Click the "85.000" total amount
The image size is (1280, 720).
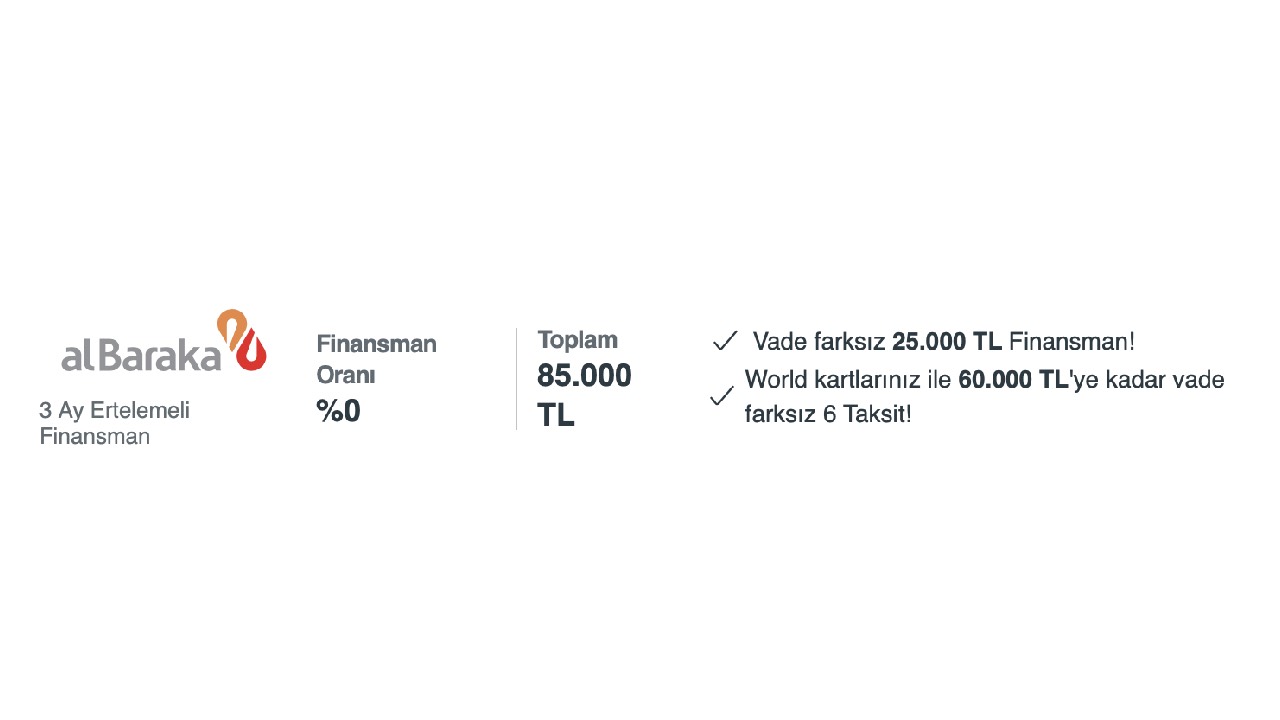(584, 376)
